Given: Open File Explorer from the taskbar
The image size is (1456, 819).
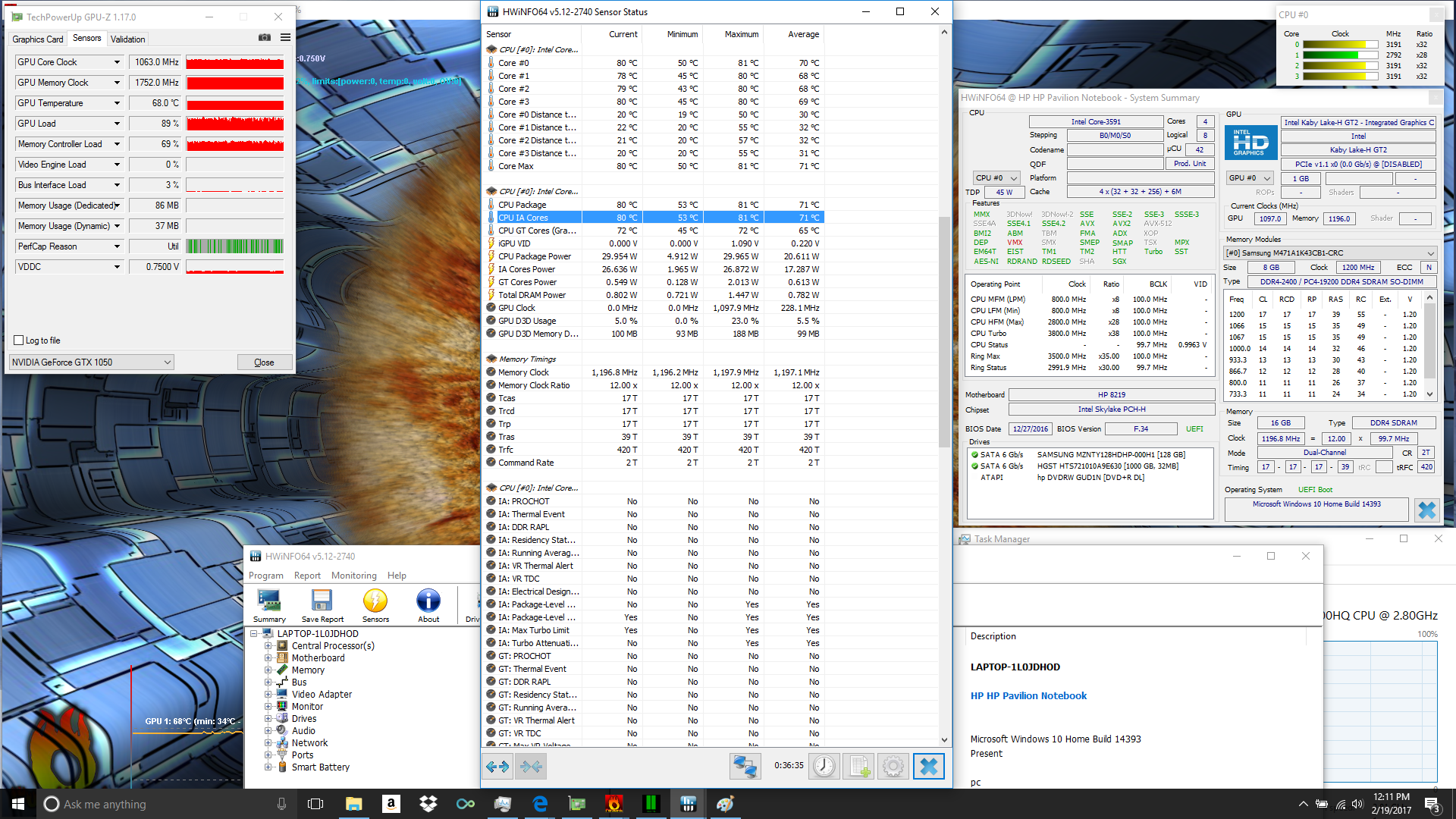Looking at the screenshot, I should (x=353, y=804).
